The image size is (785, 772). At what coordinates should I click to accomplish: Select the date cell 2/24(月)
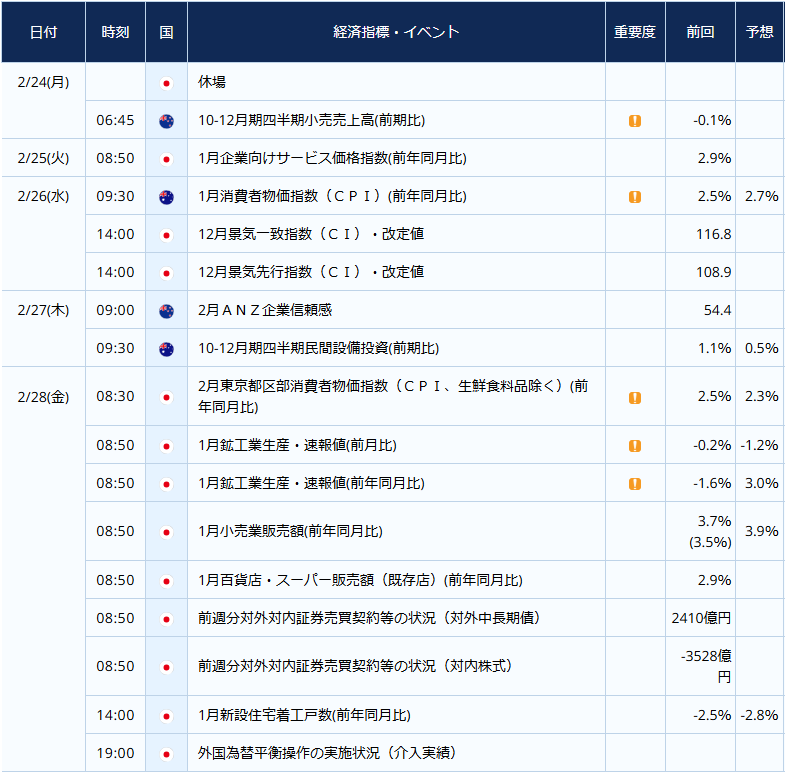coord(44,82)
